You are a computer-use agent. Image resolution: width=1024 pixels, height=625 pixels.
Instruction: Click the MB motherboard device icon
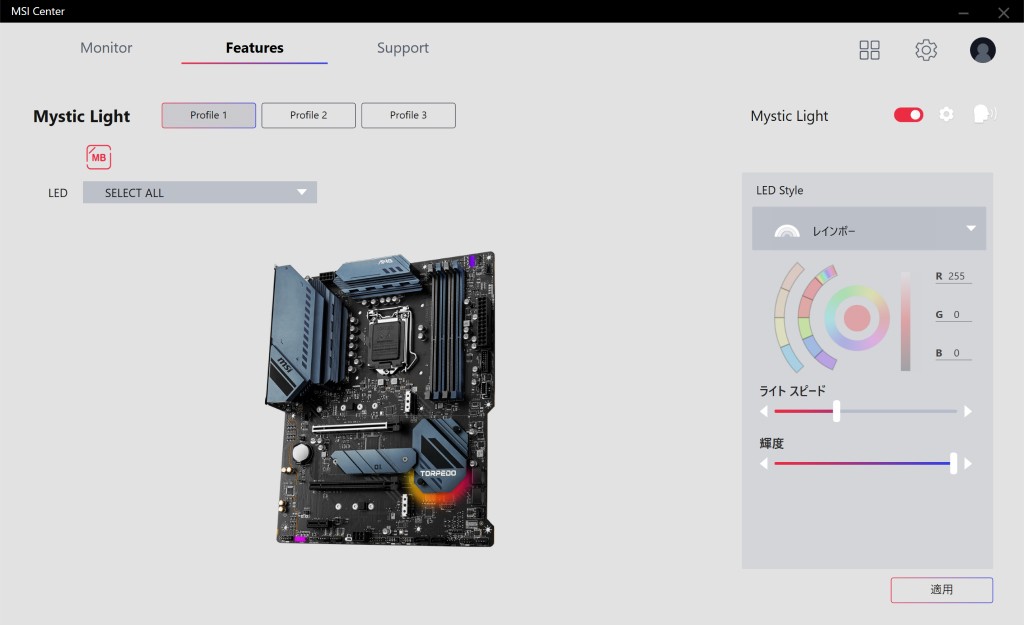point(98,157)
